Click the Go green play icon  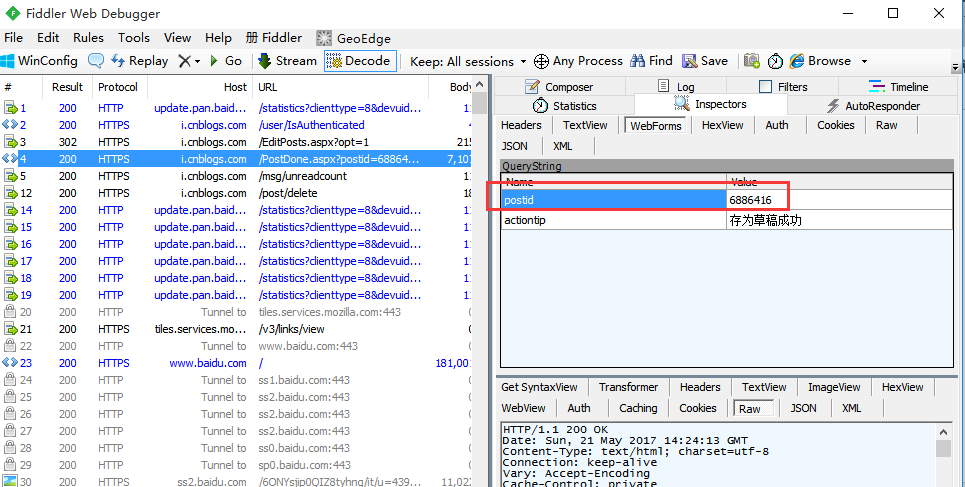click(x=214, y=61)
